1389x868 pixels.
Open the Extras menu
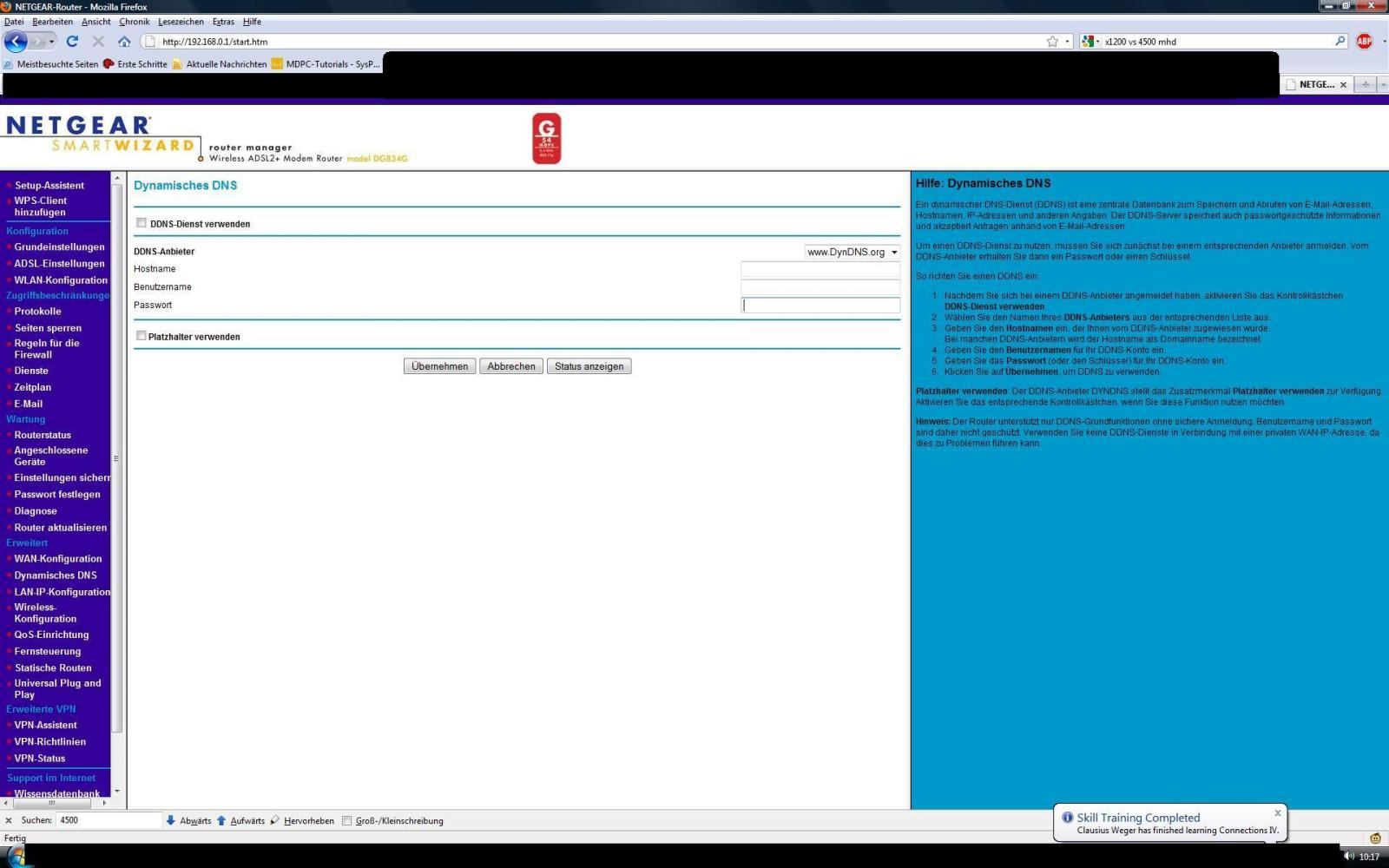(223, 22)
